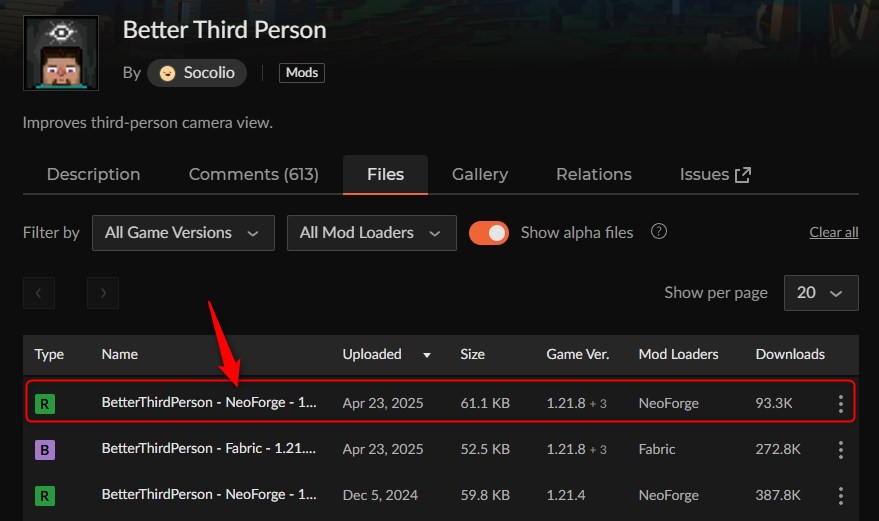Click the 272.8K downloads value

[778, 449]
